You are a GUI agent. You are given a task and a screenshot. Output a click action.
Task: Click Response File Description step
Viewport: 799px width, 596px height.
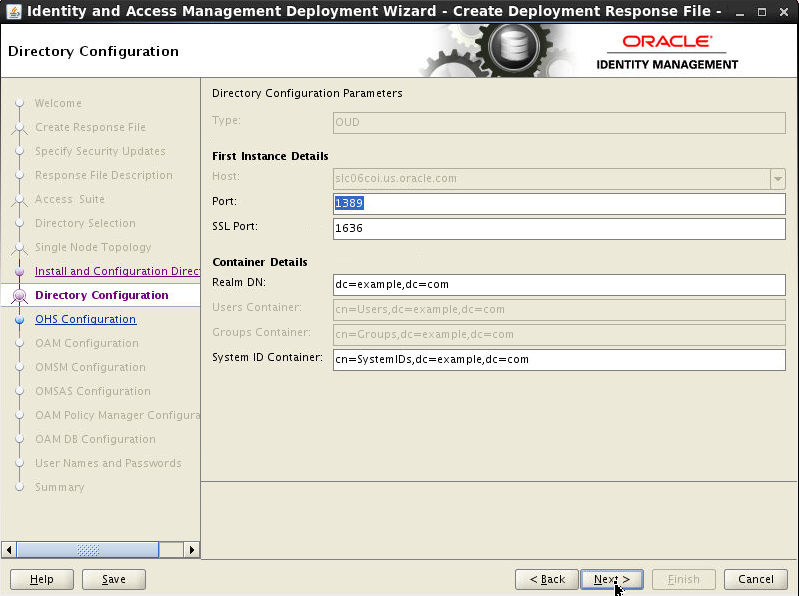point(103,175)
